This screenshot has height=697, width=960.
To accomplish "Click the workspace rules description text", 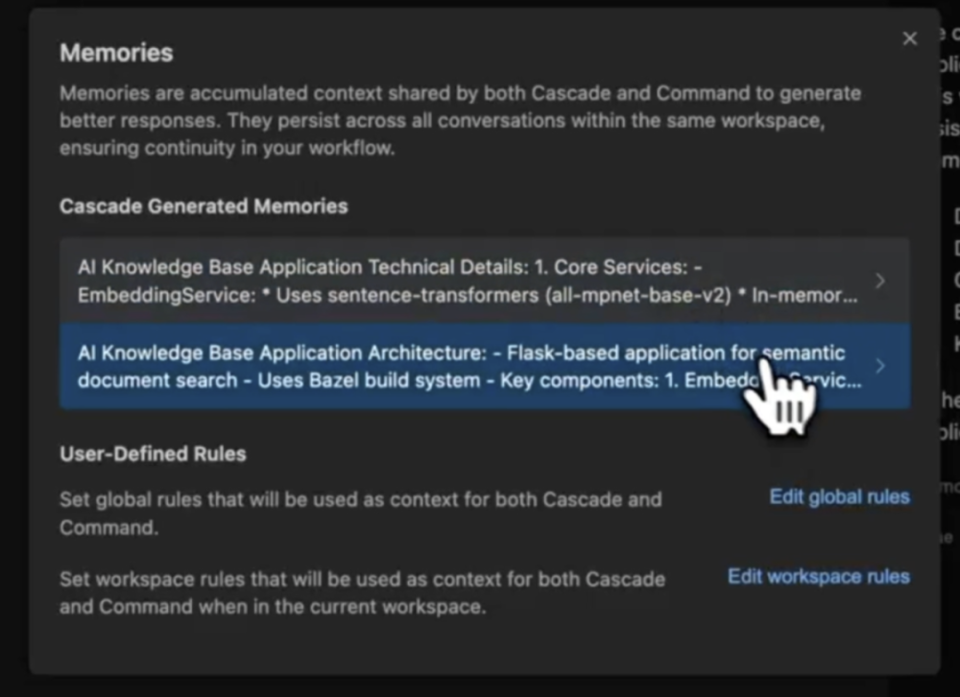I will pos(361,592).
